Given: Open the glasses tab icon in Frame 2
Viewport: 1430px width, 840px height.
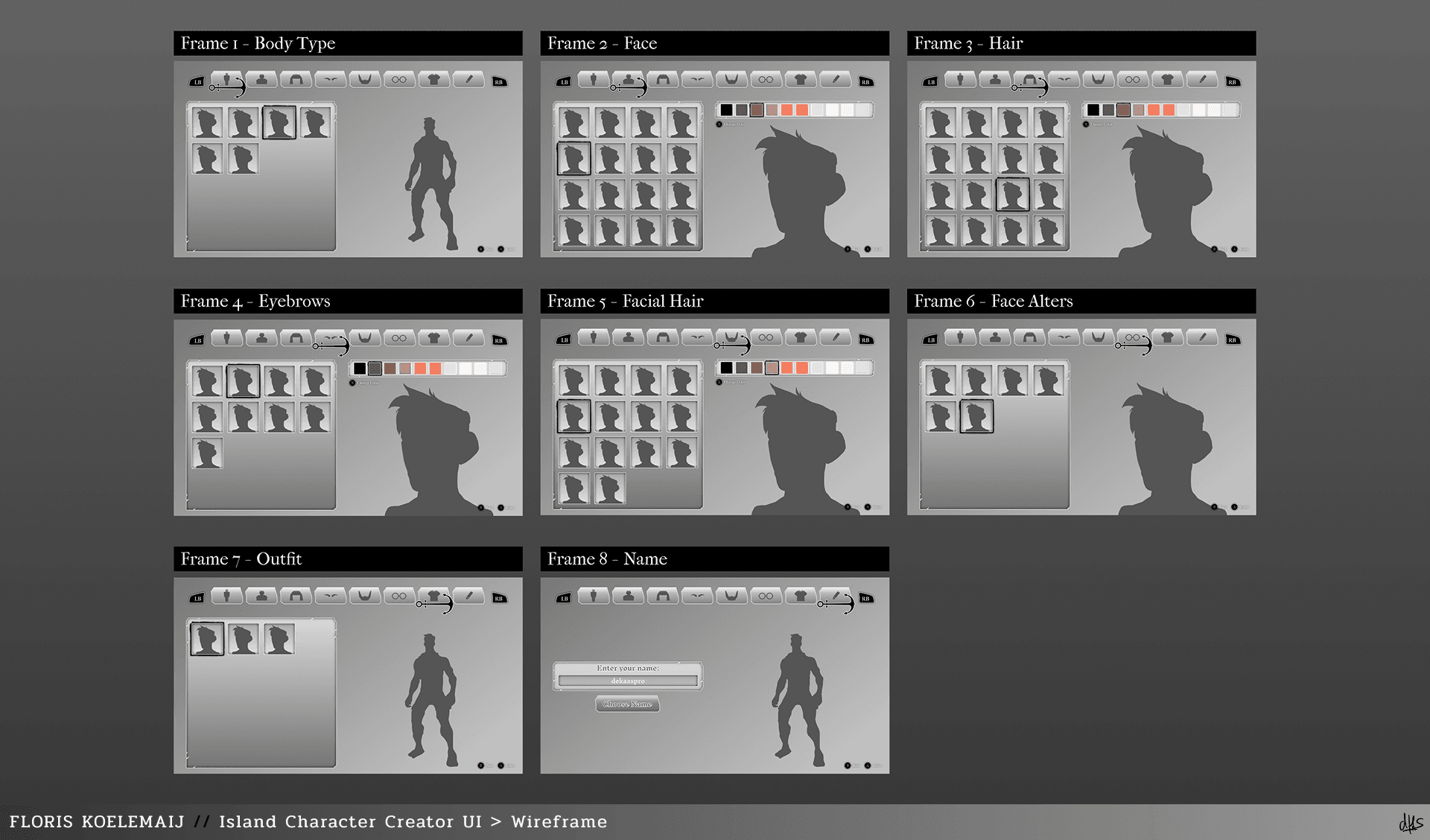Looking at the screenshot, I should (766, 80).
